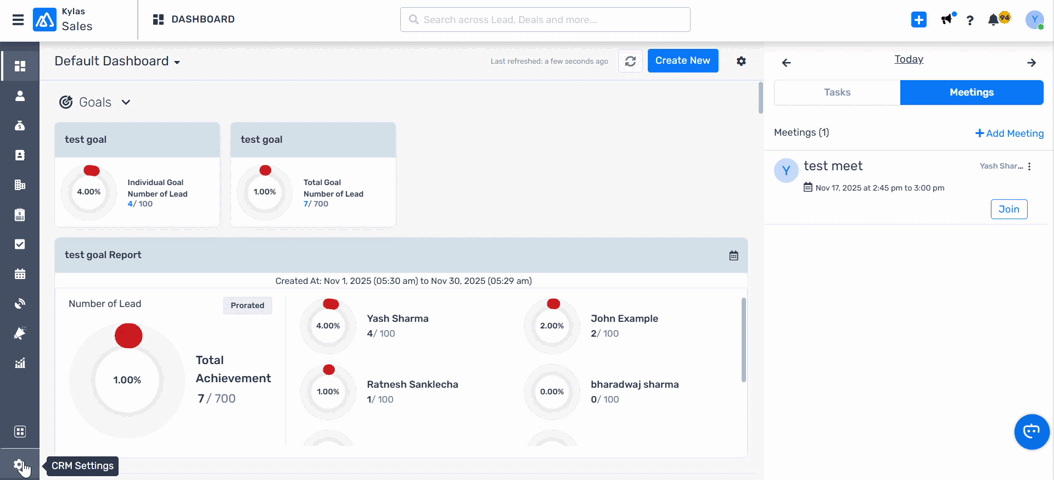The width and height of the screenshot is (1054, 480).
Task: Click the global search input field
Action: pyautogui.click(x=545, y=20)
